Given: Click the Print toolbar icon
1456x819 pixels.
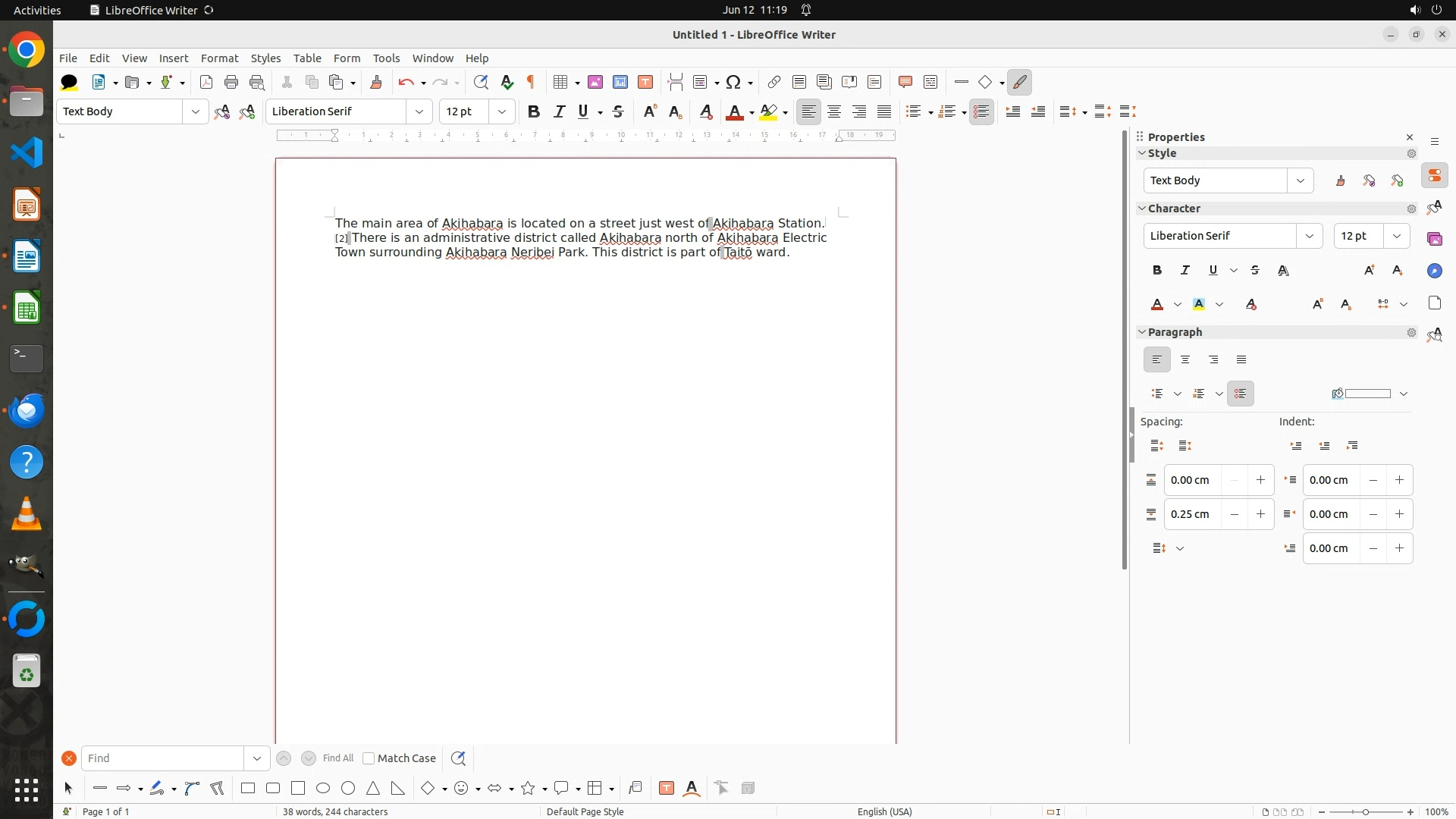Looking at the screenshot, I should point(231,82).
